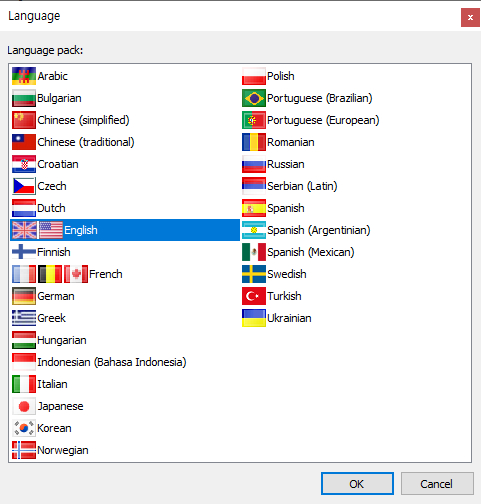Click the Bulgarian flag icon

[24, 98]
